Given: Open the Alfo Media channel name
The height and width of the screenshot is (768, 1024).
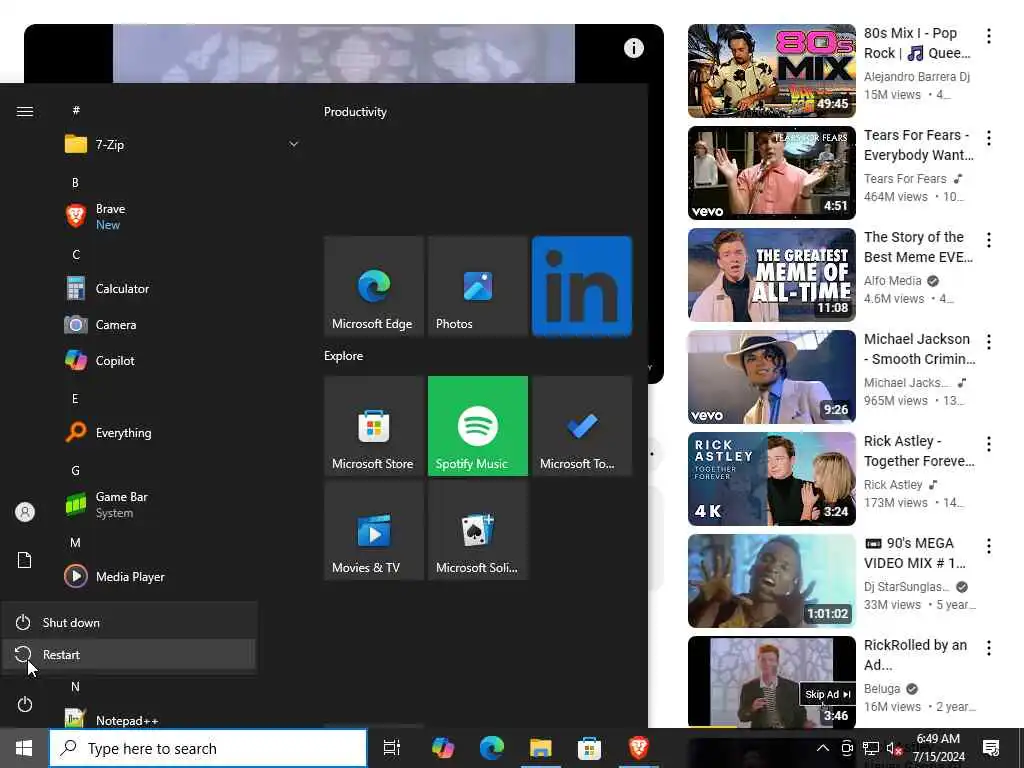Looking at the screenshot, I should click(893, 281).
